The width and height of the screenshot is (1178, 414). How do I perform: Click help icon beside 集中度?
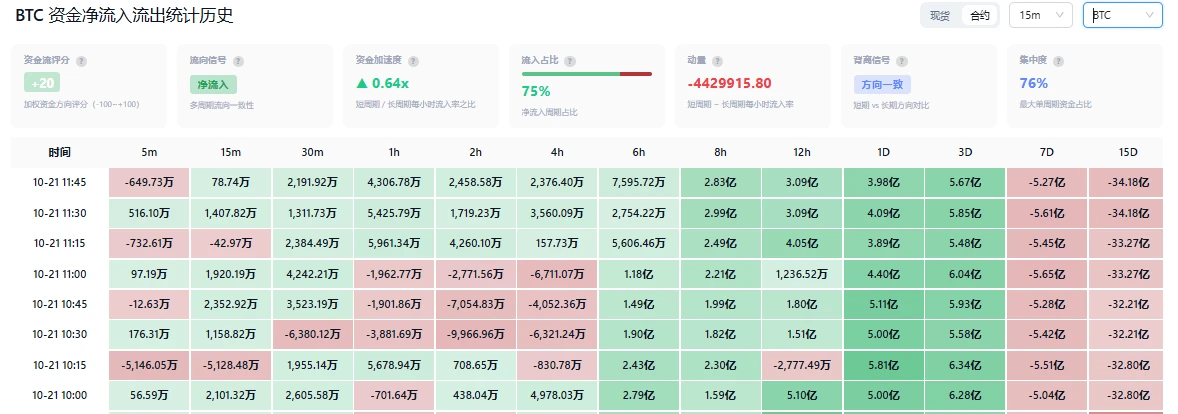click(1060, 61)
